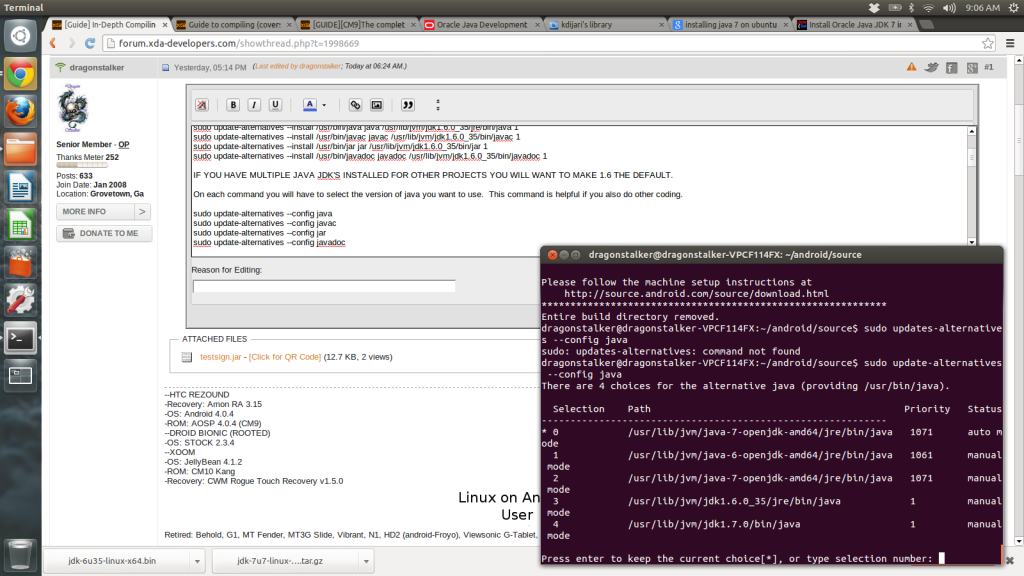Image resolution: width=1024 pixels, height=576 pixels.
Task: Launch Firefox from the launcher
Action: [20, 112]
